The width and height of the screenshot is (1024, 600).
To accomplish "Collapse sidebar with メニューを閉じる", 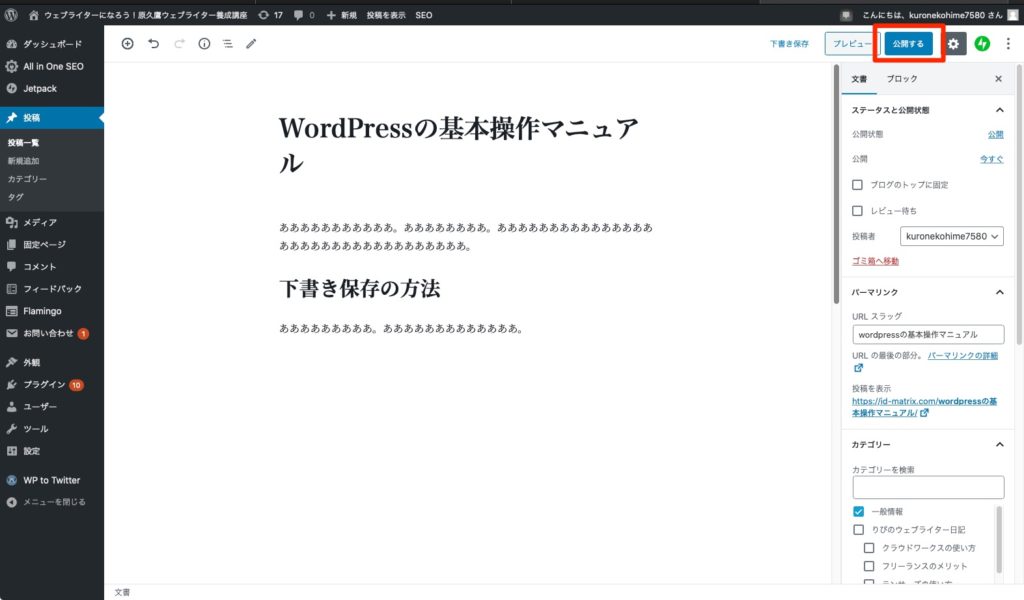I will point(52,502).
